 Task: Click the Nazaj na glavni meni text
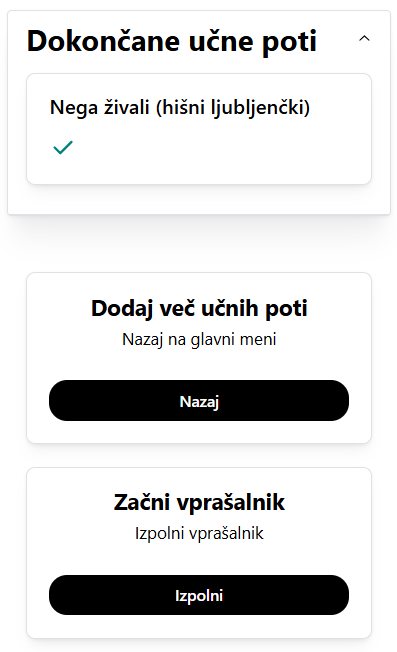click(199, 339)
